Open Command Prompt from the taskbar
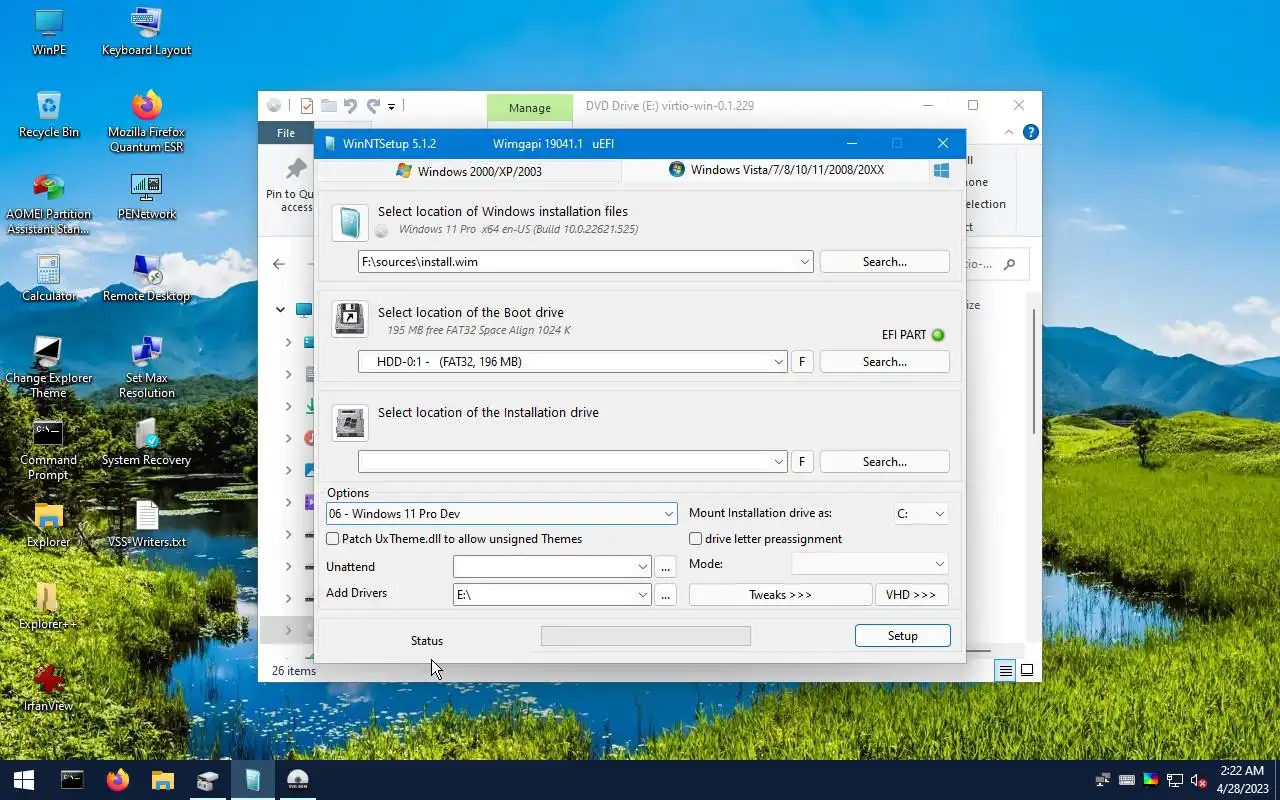Viewport: 1280px width, 800px height. tap(72, 780)
